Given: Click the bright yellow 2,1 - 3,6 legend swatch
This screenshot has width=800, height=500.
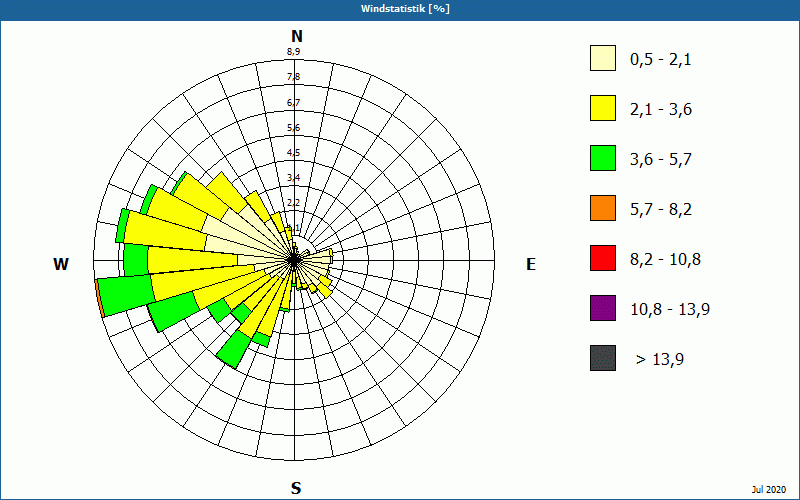Looking at the screenshot, I should click(x=603, y=108).
